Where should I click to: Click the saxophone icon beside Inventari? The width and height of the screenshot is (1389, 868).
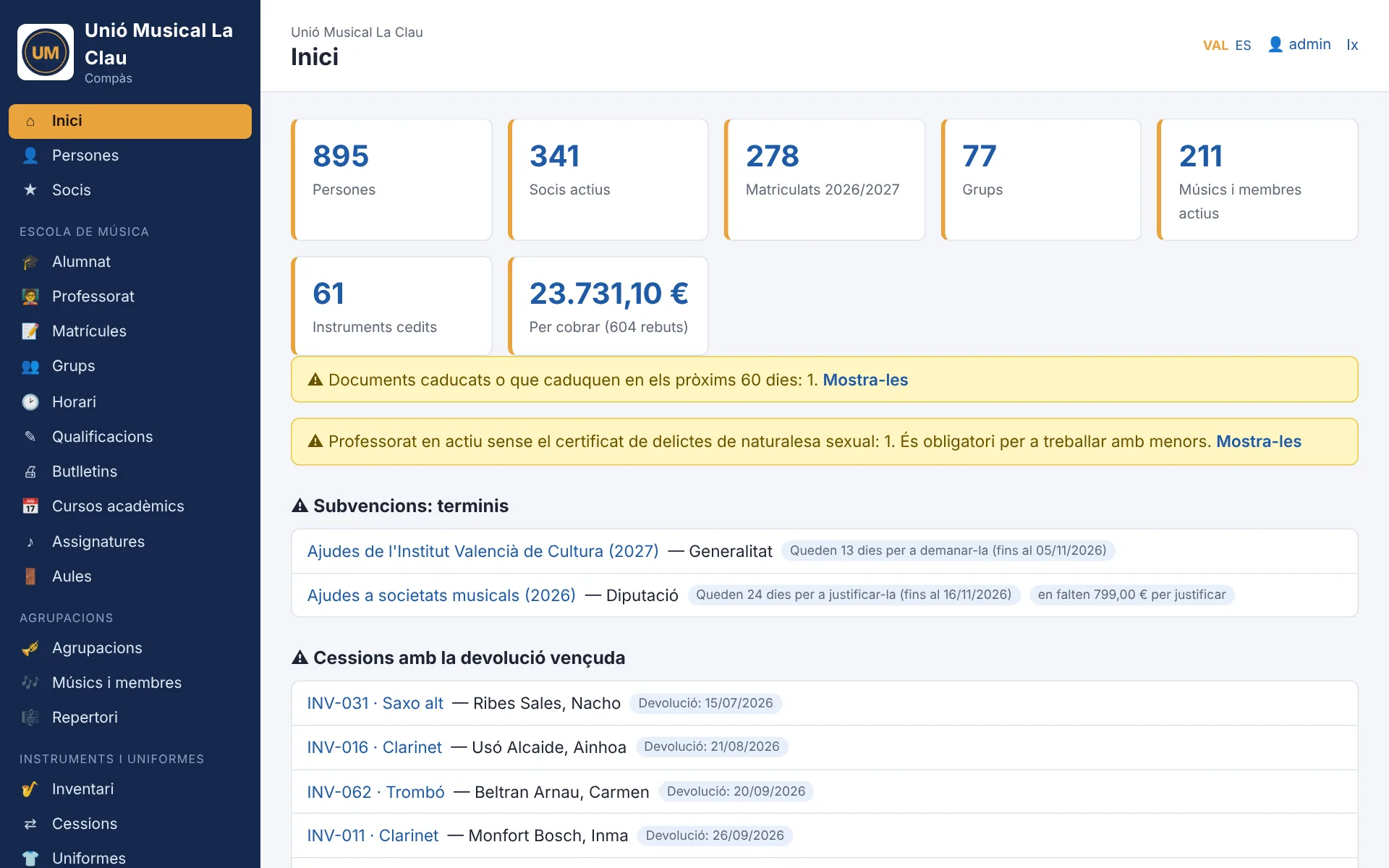pyautogui.click(x=30, y=789)
